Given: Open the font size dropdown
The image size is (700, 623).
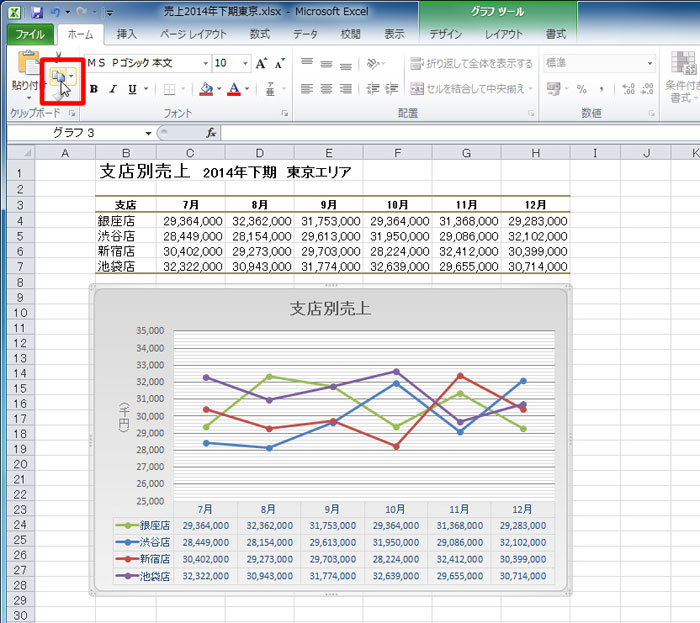Looking at the screenshot, I should pos(245,63).
